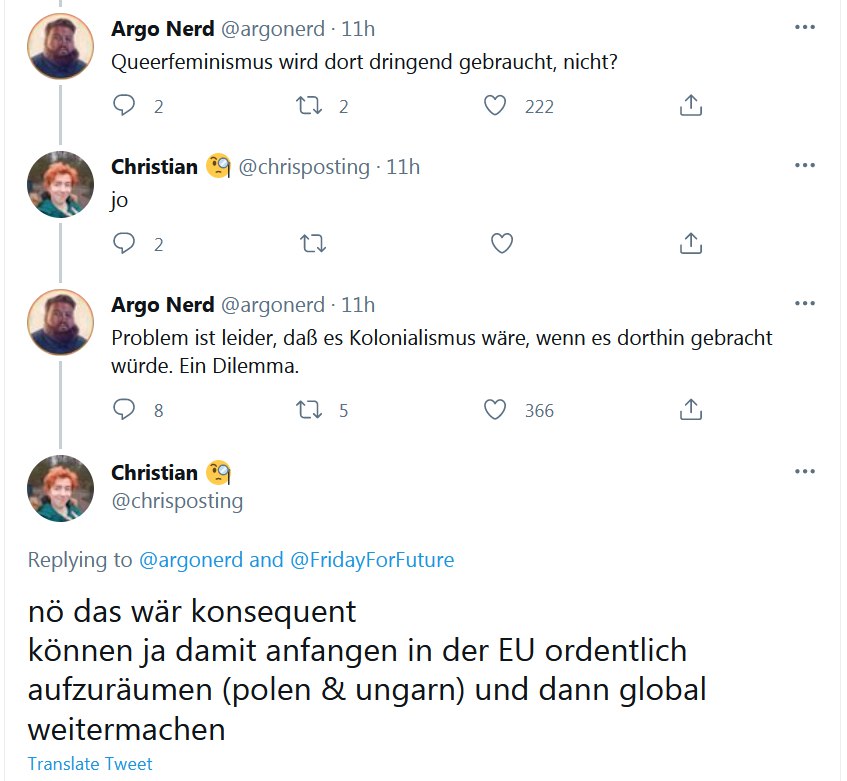This screenshot has height=781, width=847.
Task: Reply to the Kolonialismus Dilemma tweet
Action: coord(124,409)
